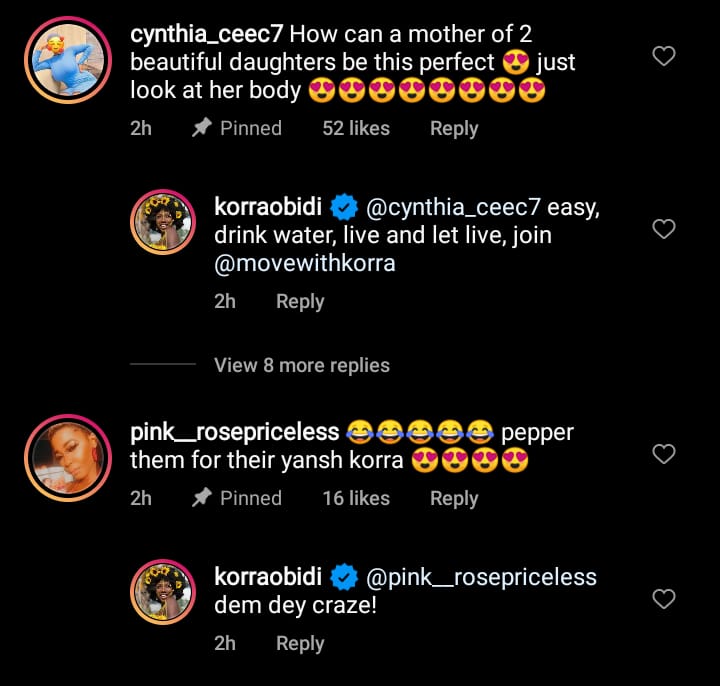Reply to pink__rosepriceless's comment
This screenshot has height=686, width=720.
[454, 498]
